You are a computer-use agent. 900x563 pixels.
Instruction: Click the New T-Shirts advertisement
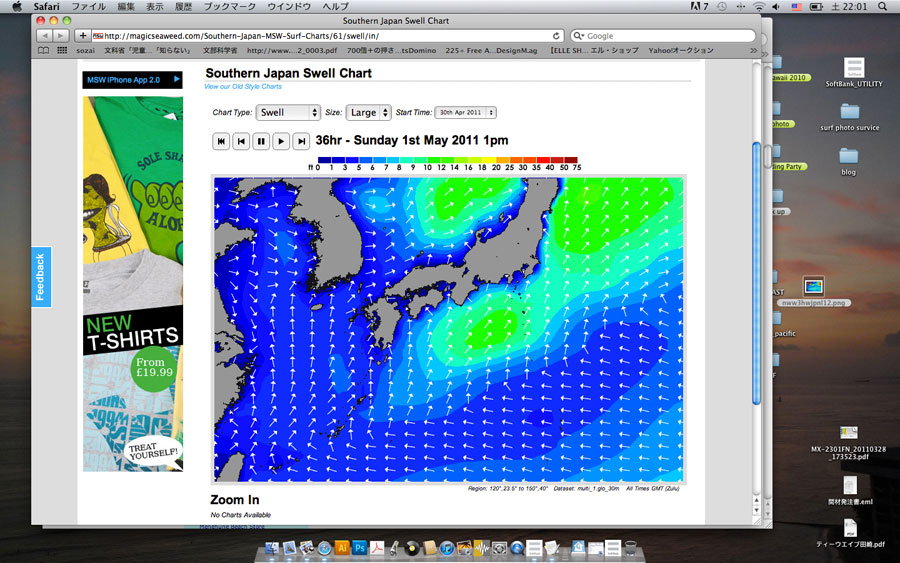133,284
